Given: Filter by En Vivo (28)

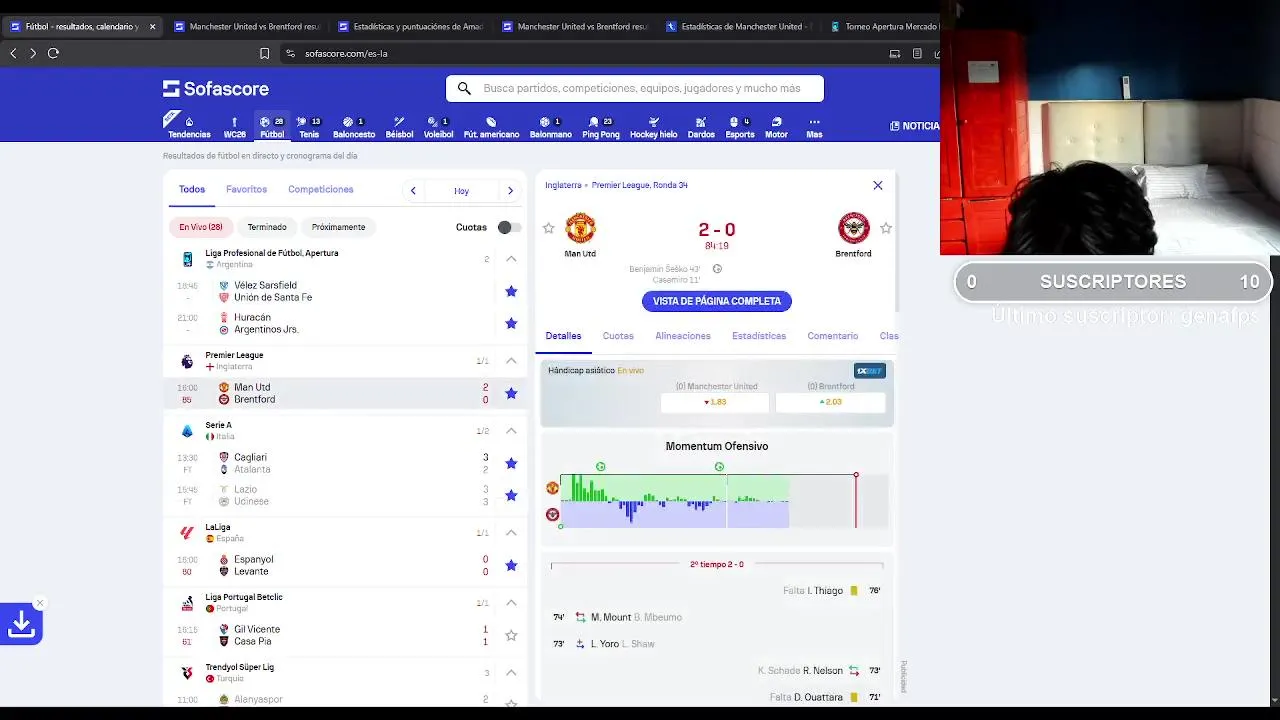Looking at the screenshot, I should (201, 227).
